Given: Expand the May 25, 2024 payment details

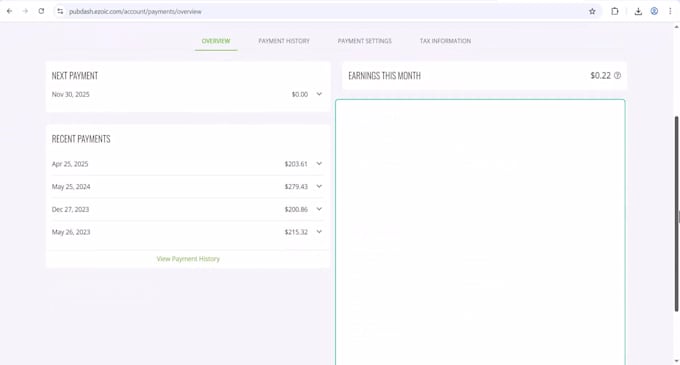Looking at the screenshot, I should [319, 186].
